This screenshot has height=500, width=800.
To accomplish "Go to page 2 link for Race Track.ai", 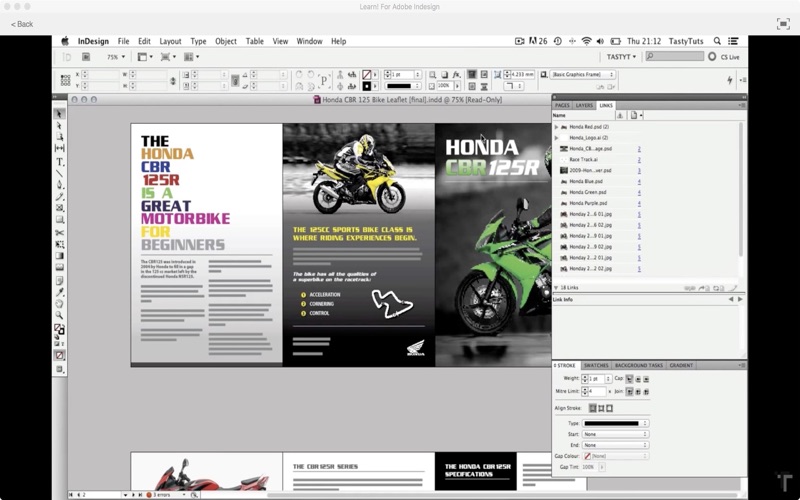I will pos(639,160).
